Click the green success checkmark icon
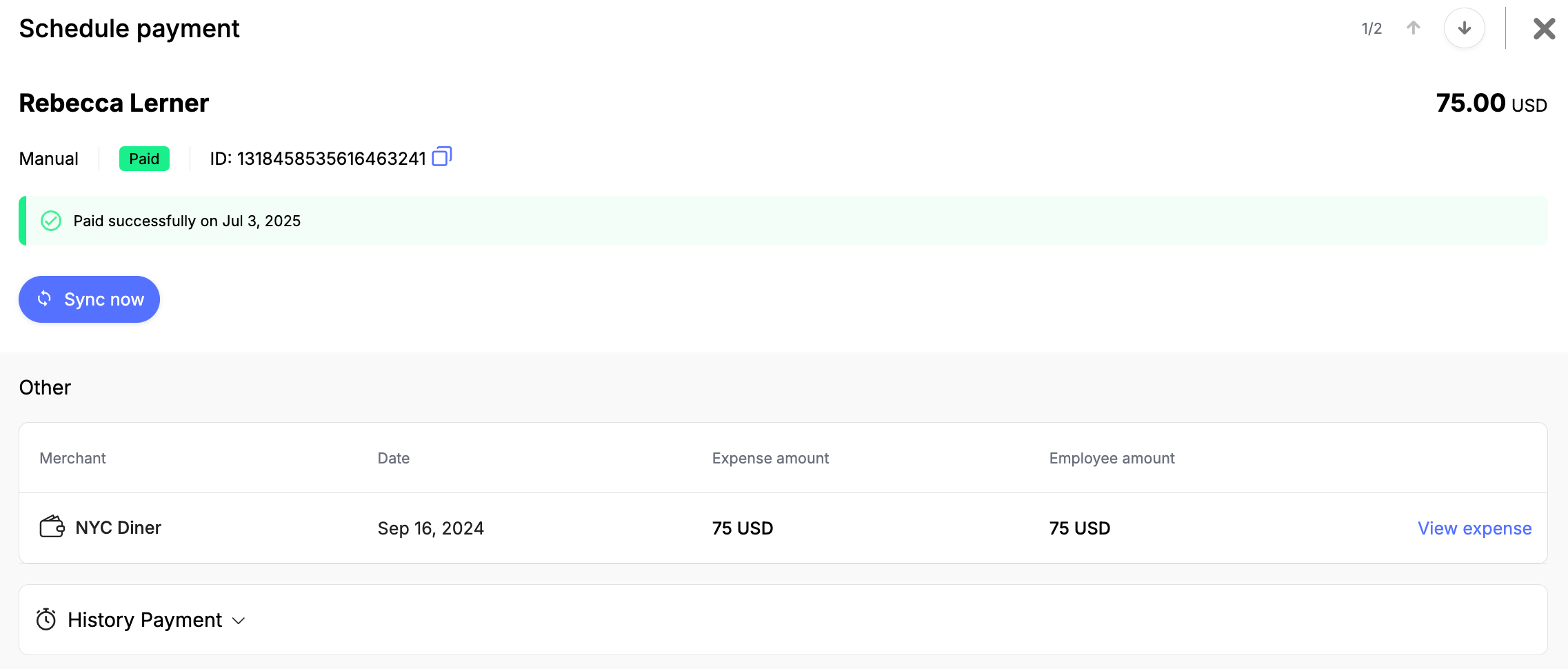The image size is (1568, 669). 51,221
